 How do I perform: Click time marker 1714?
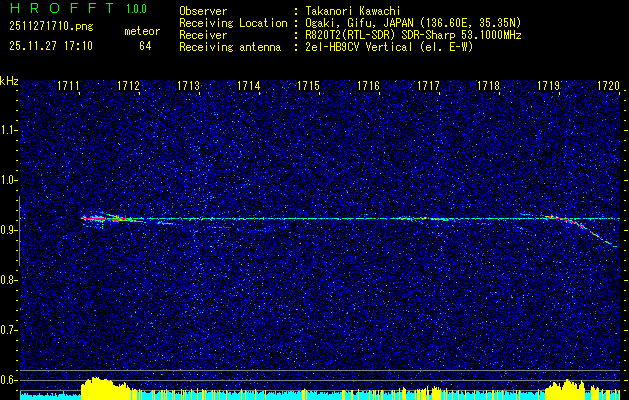tap(249, 86)
